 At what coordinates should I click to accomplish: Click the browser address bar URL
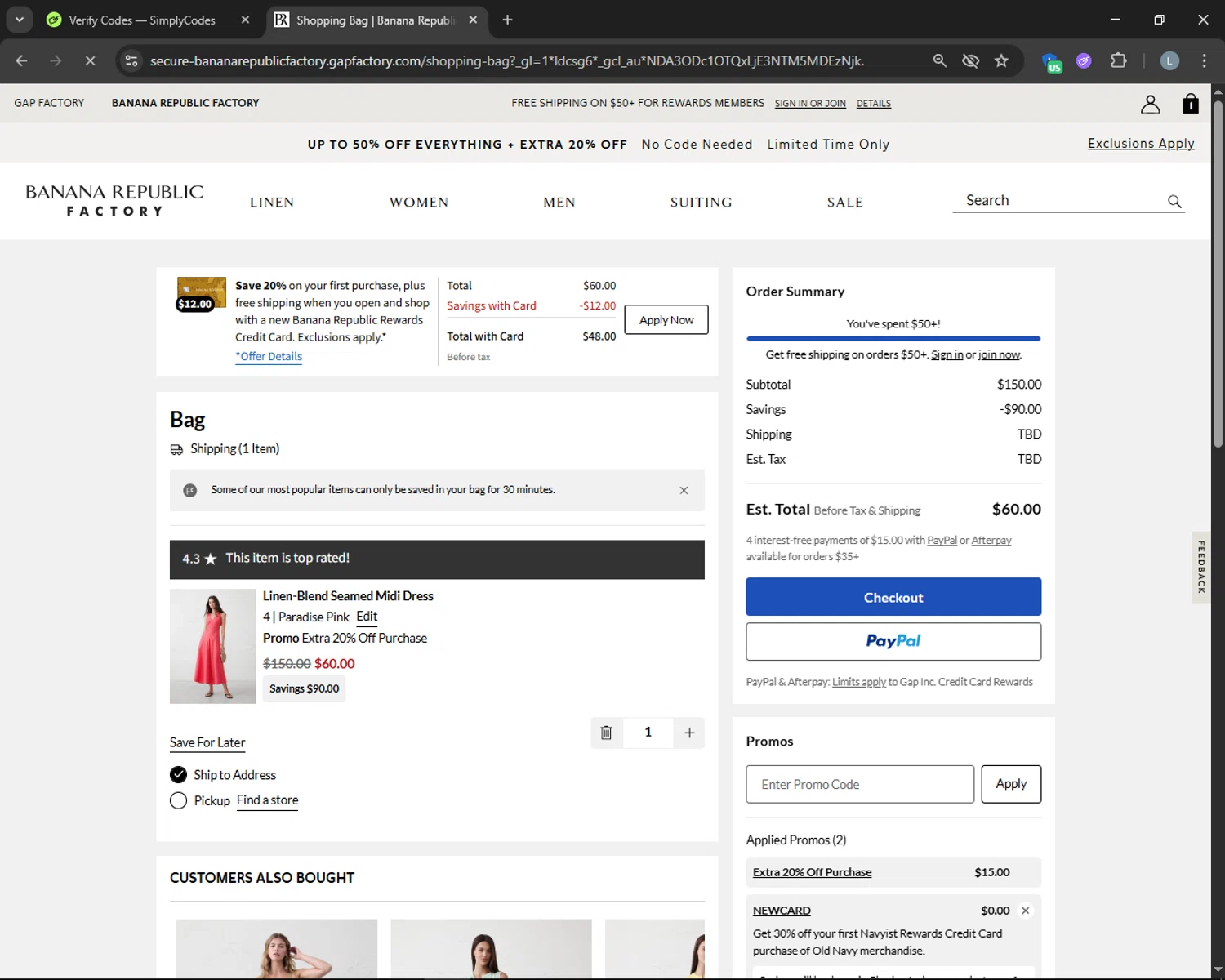point(506,60)
